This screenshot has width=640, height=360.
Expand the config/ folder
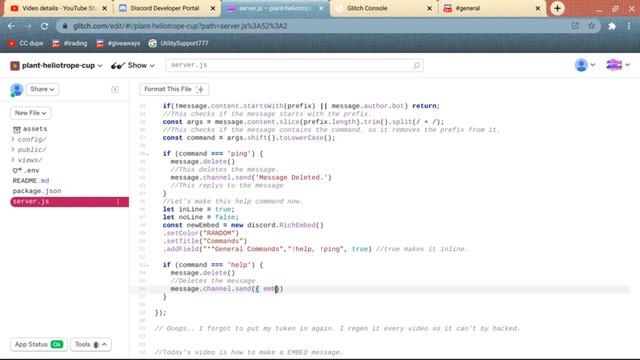tap(29, 140)
